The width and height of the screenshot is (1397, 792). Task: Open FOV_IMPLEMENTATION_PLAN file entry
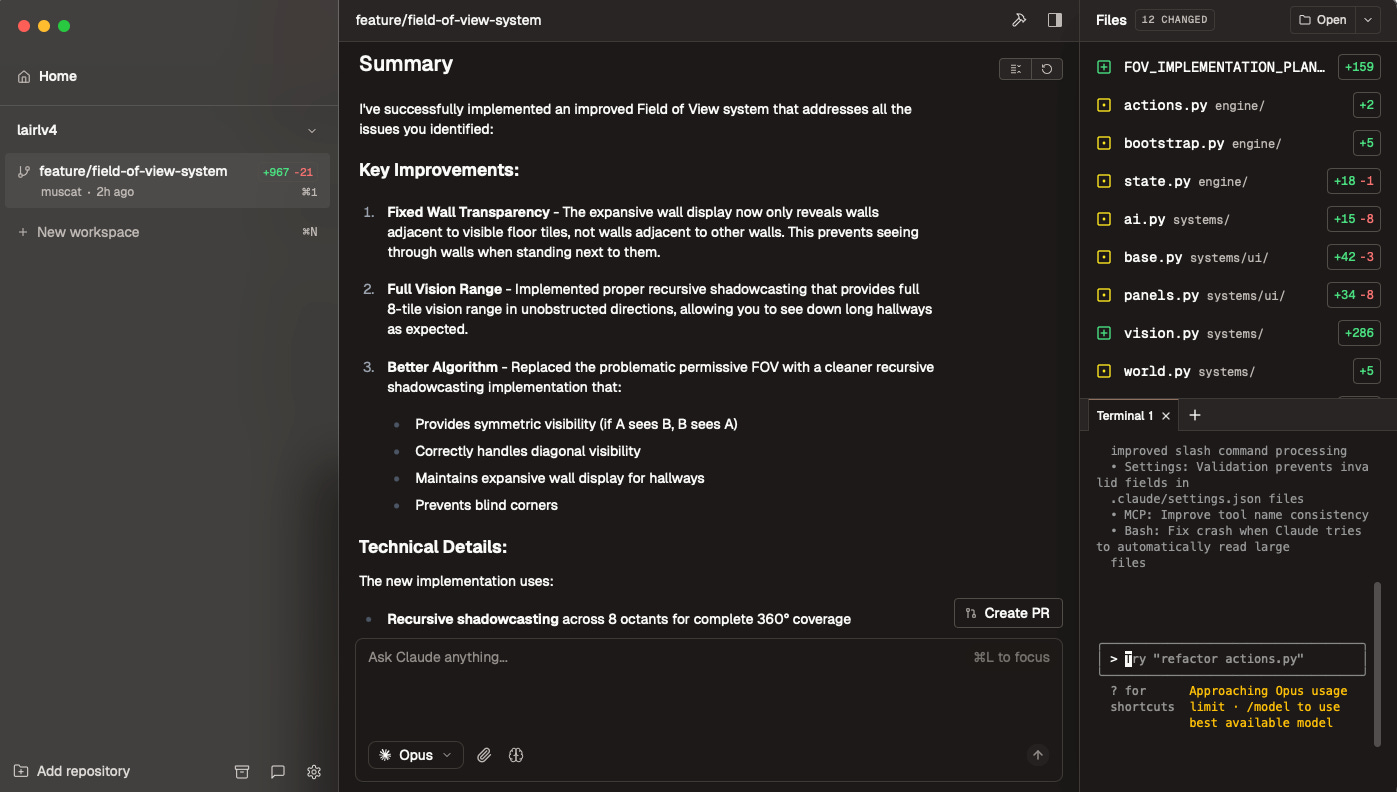pyautogui.click(x=1239, y=67)
